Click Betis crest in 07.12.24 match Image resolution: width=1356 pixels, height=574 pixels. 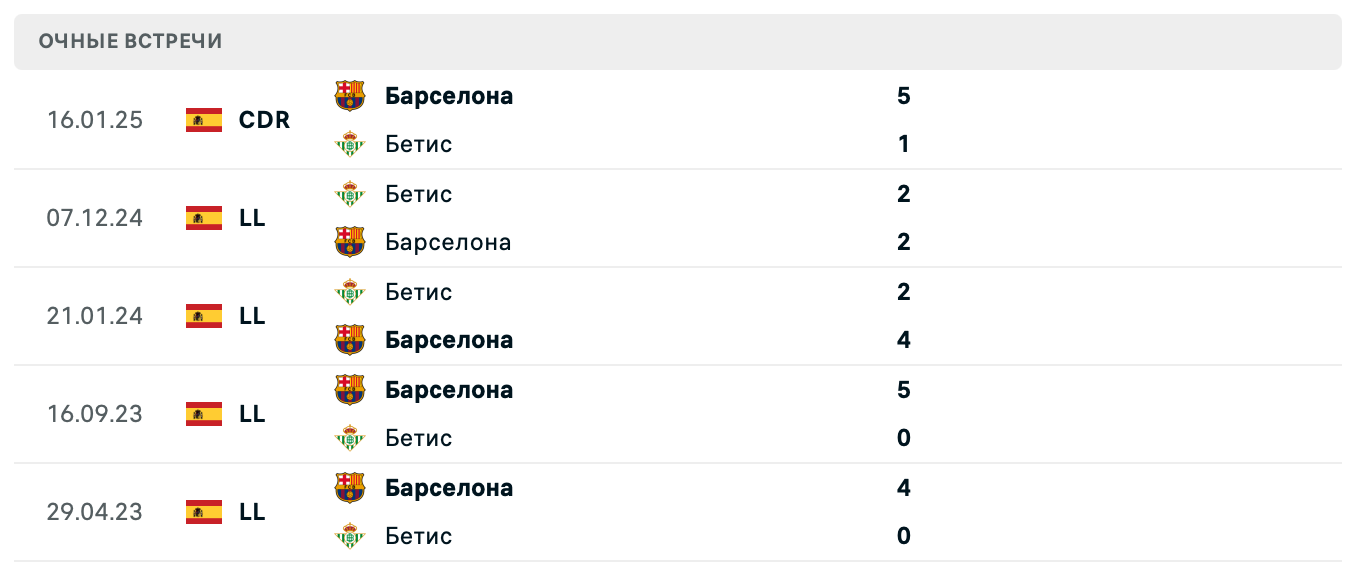[x=350, y=194]
